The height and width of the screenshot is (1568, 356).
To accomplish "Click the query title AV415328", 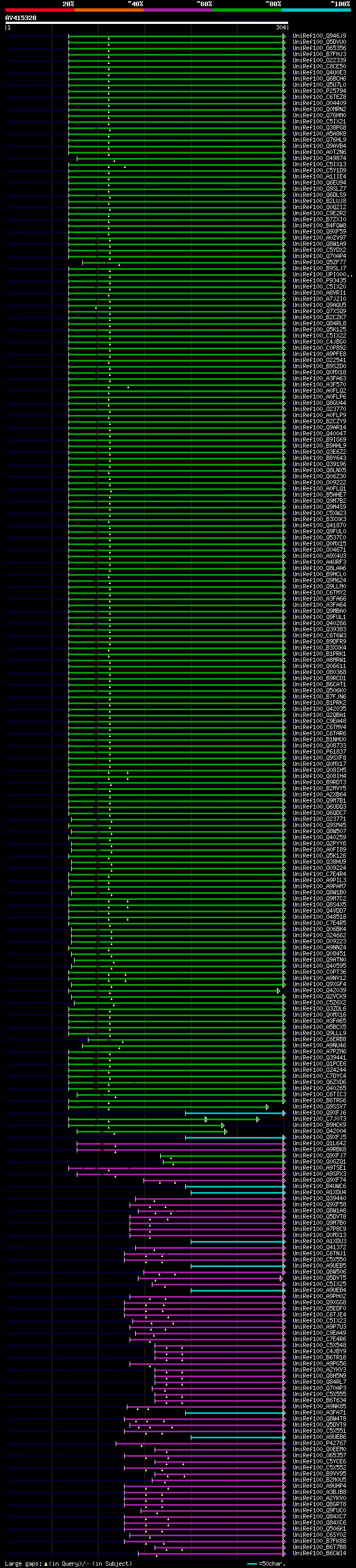I will 21,18.
